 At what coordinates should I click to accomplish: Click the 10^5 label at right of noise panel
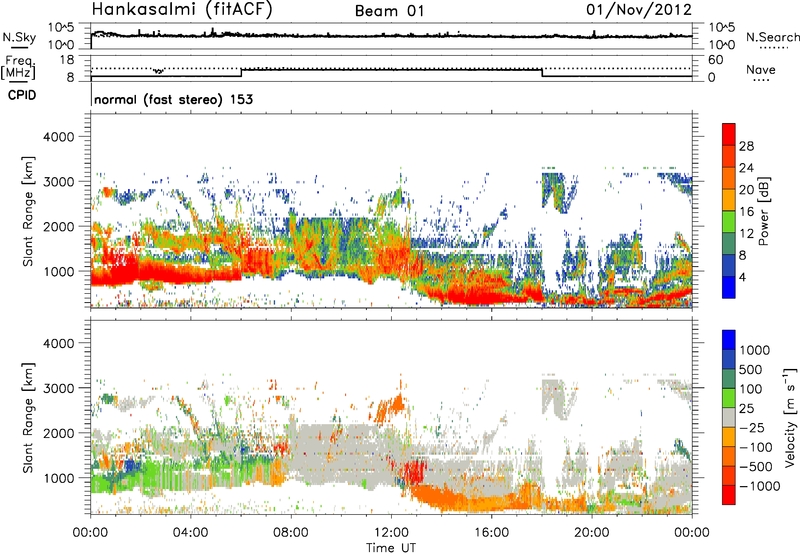721,28
